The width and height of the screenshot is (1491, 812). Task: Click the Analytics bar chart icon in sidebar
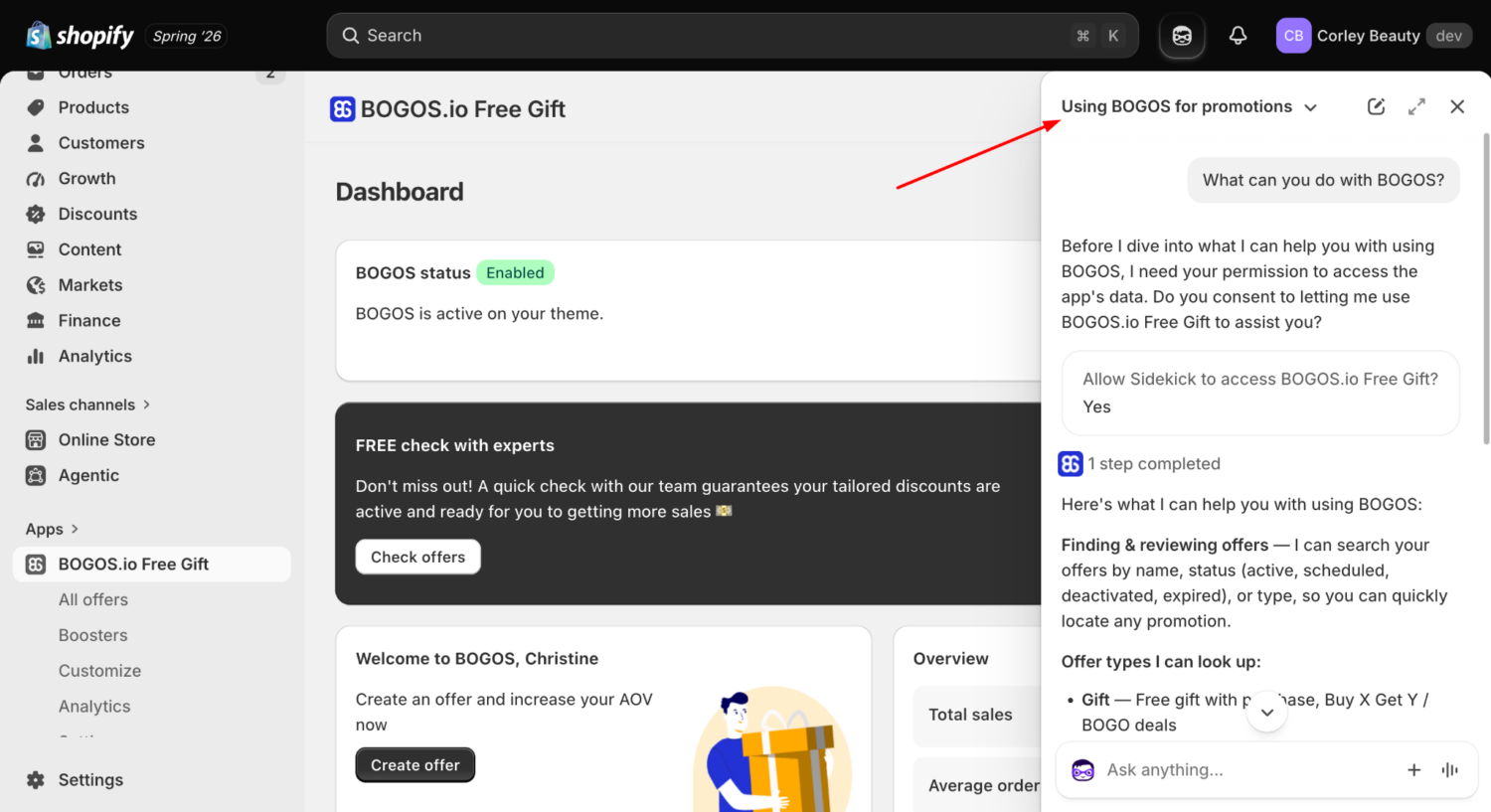point(36,356)
